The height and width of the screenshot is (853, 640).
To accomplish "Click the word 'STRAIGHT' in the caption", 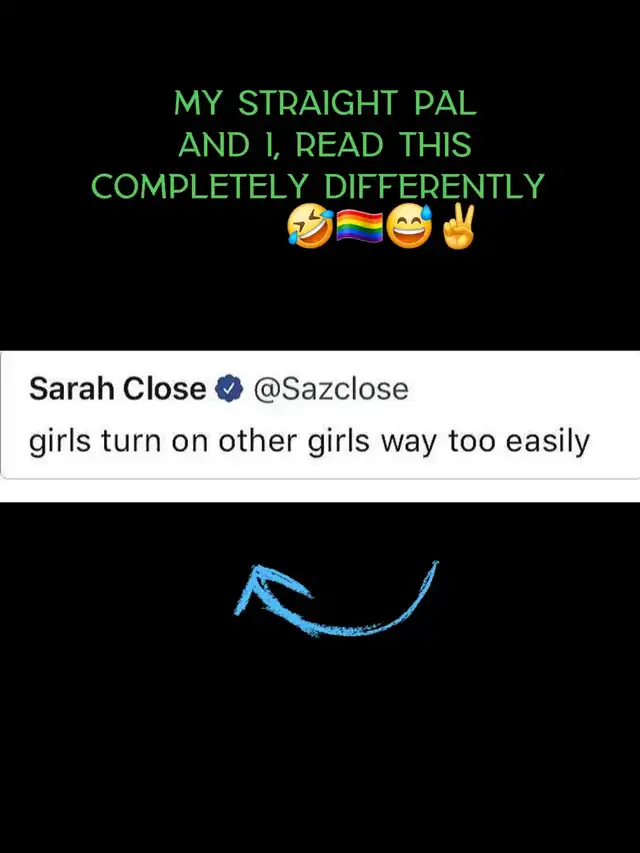I will coord(318,103).
